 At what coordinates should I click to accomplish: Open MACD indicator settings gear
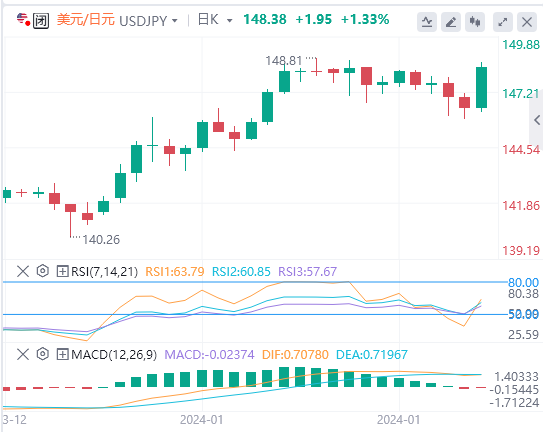point(43,354)
